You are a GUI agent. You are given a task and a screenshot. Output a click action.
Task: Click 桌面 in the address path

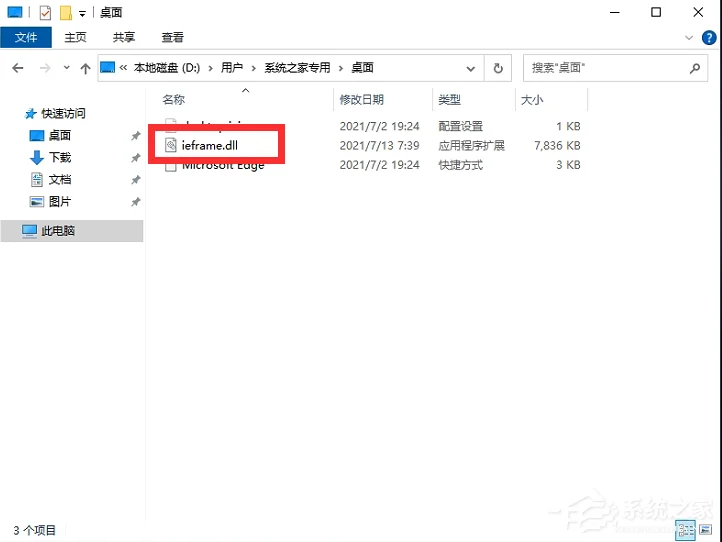pyautogui.click(x=362, y=68)
